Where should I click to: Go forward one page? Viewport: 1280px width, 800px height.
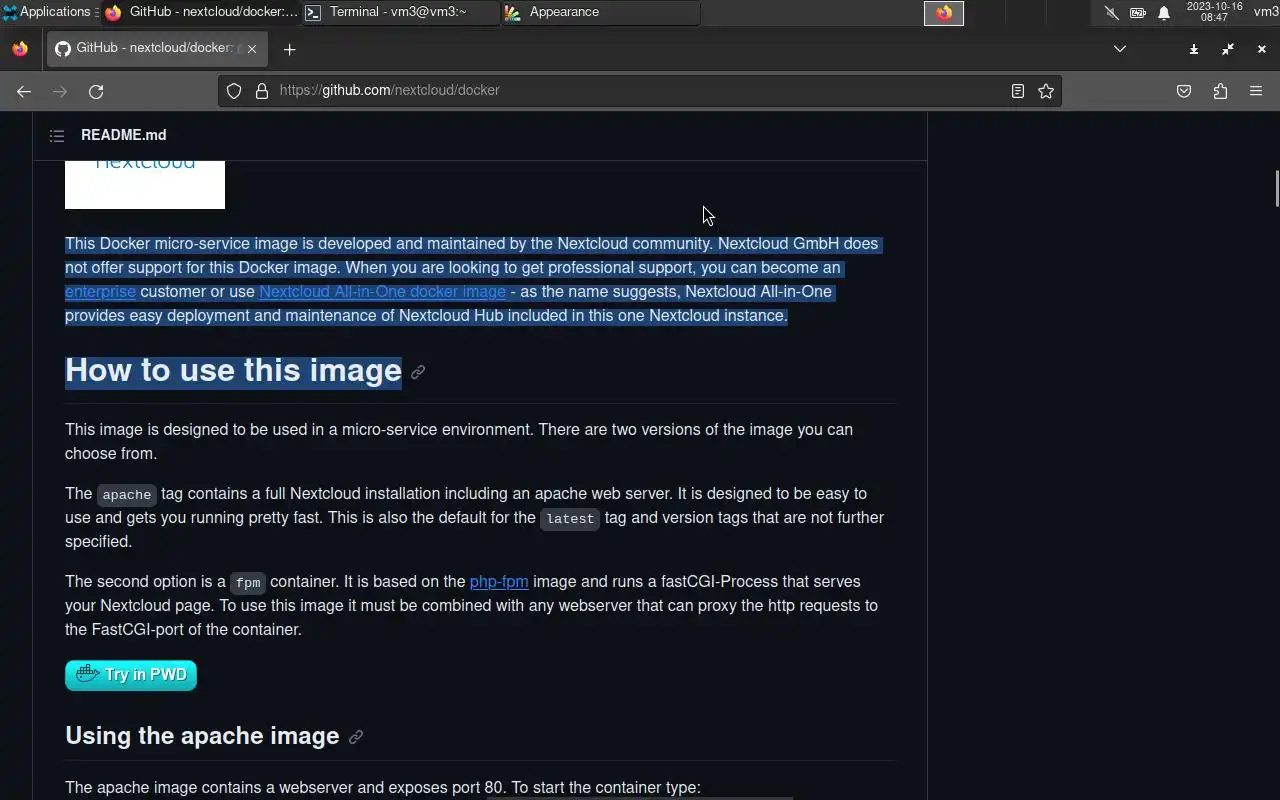60,91
